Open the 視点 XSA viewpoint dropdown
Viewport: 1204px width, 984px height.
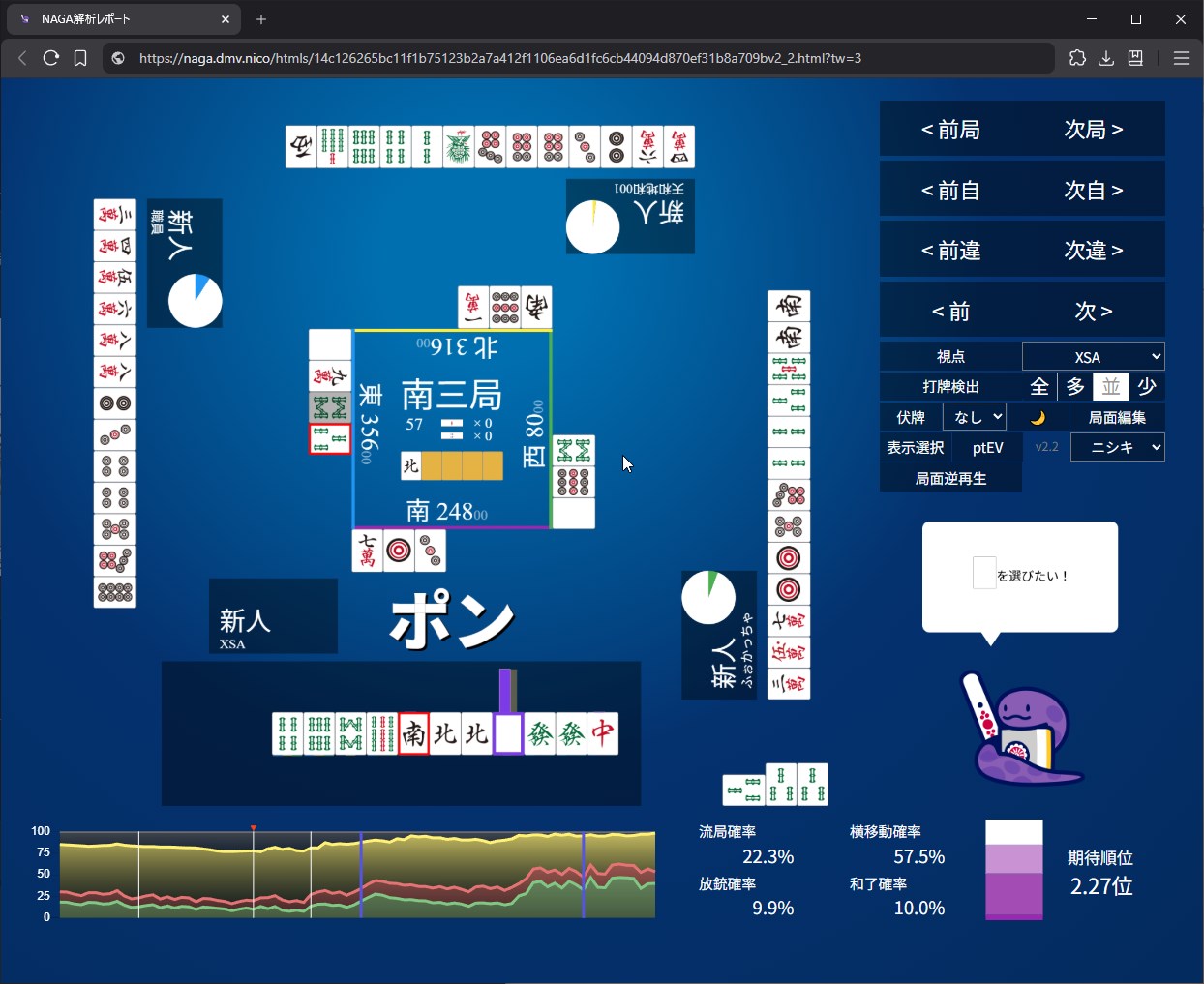(1093, 357)
